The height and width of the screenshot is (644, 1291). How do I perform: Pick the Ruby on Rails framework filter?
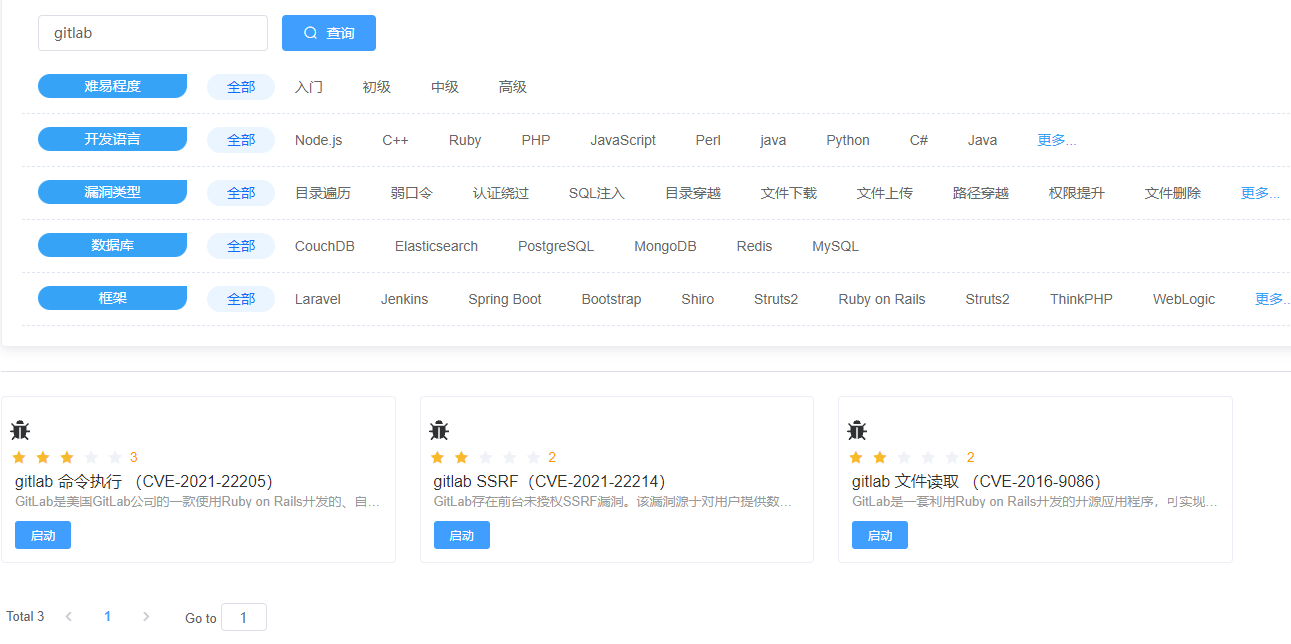pyautogui.click(x=882, y=299)
